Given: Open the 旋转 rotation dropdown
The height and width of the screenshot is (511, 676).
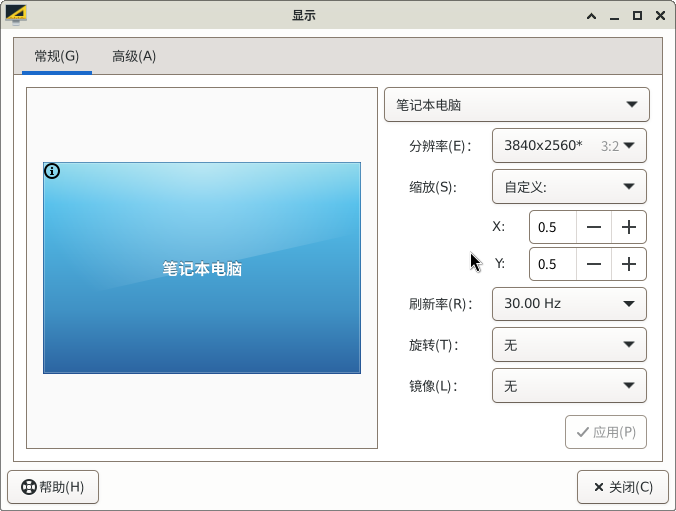Looking at the screenshot, I should pos(568,345).
